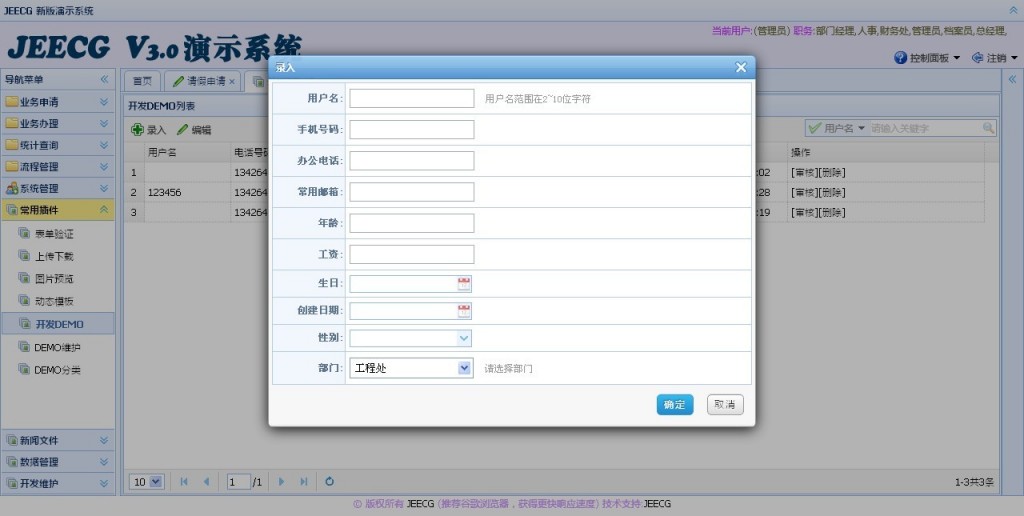Click the 编辑 pencil toolbar item
Viewport: 1024px width, 516px height.
pos(194,130)
